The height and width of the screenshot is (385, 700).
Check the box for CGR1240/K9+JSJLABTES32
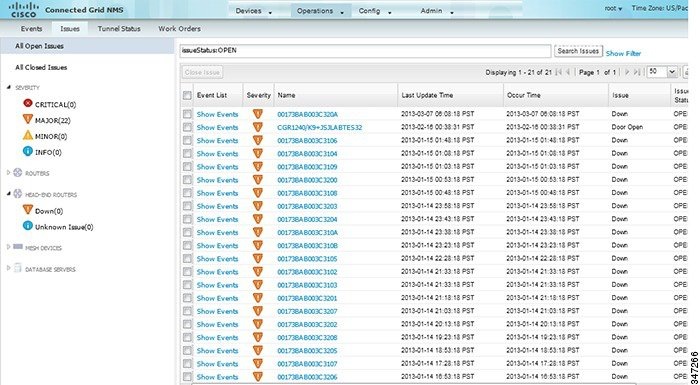point(187,127)
